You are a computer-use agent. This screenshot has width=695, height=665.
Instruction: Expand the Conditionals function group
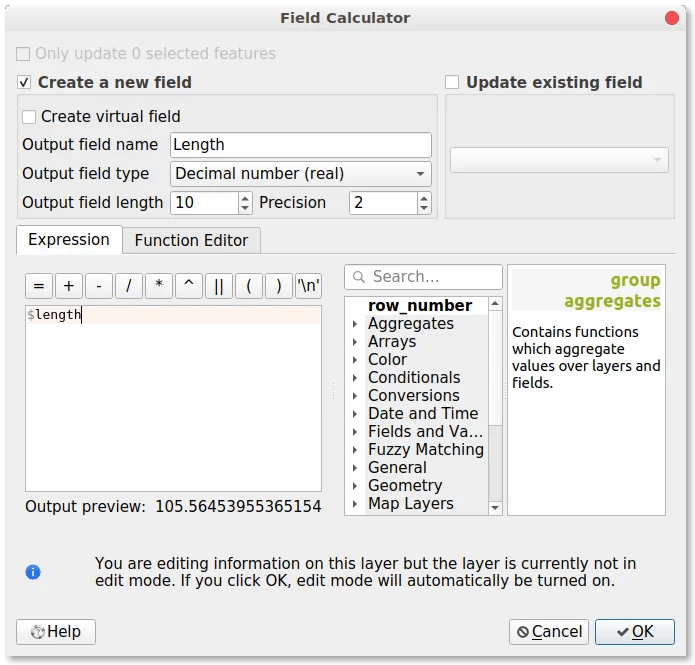point(355,378)
